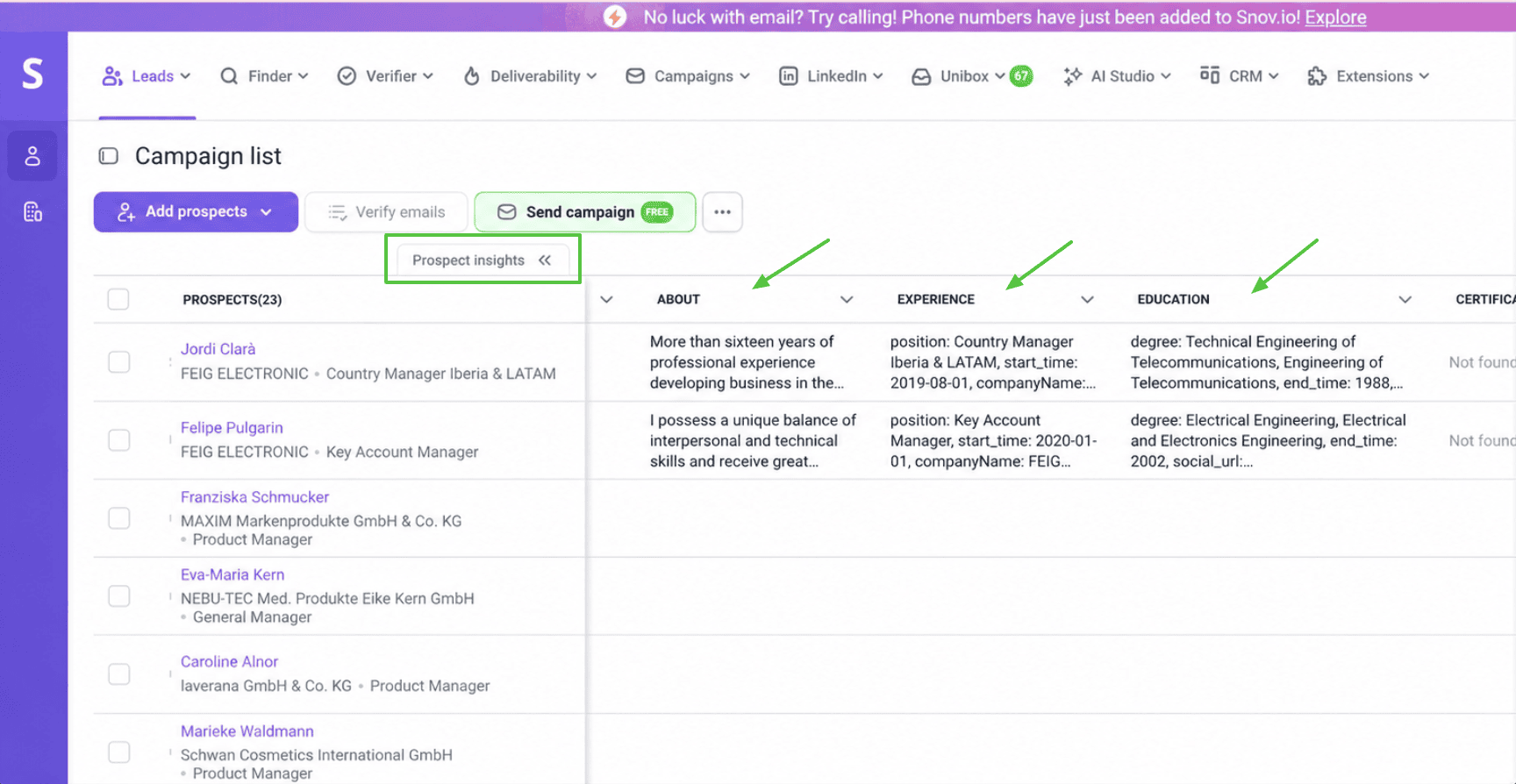Follow the Explore link in banner

pyautogui.click(x=1335, y=17)
